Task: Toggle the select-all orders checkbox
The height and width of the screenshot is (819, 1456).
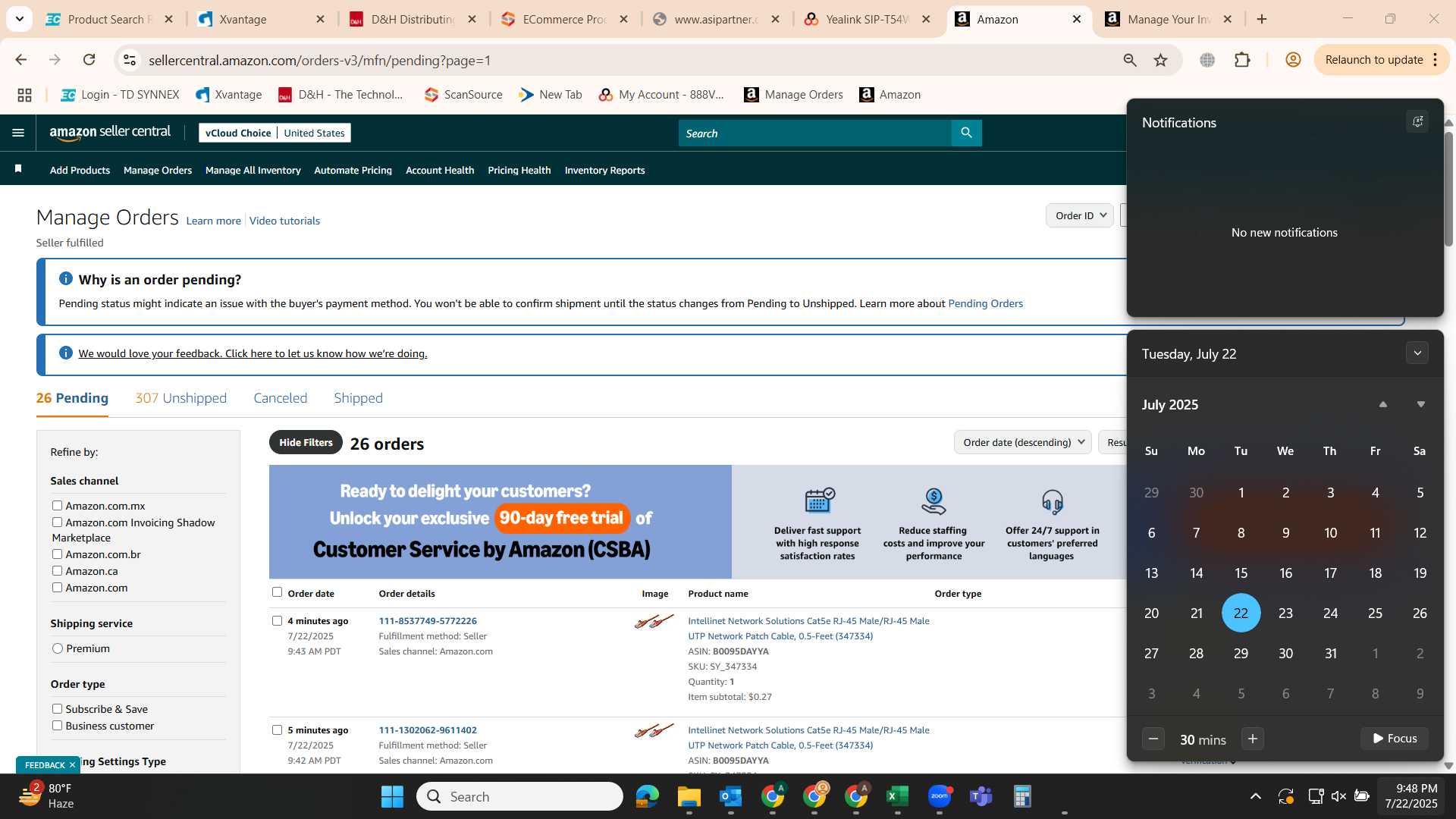Action: pyautogui.click(x=277, y=592)
